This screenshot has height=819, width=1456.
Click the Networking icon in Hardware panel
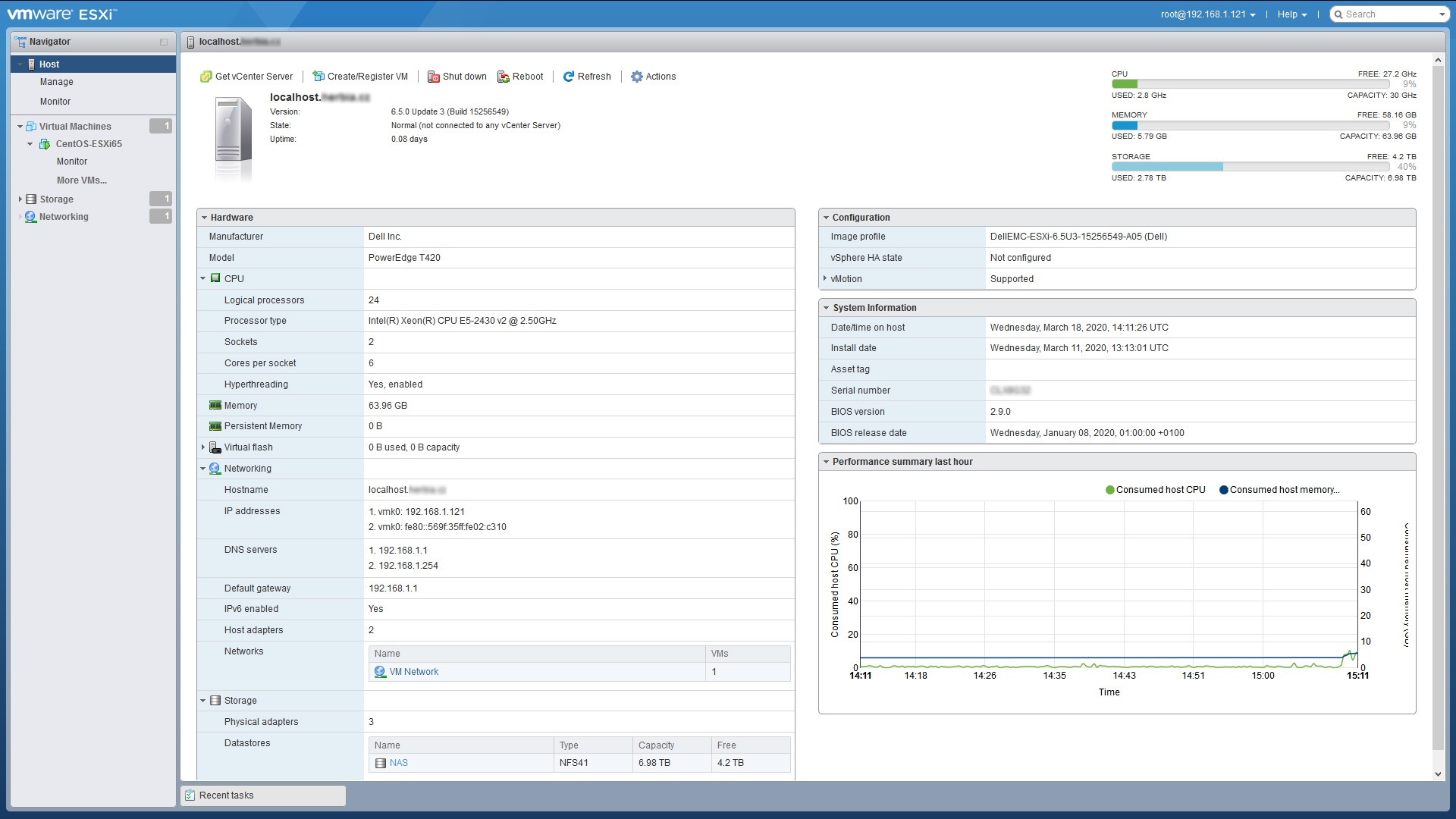click(215, 469)
